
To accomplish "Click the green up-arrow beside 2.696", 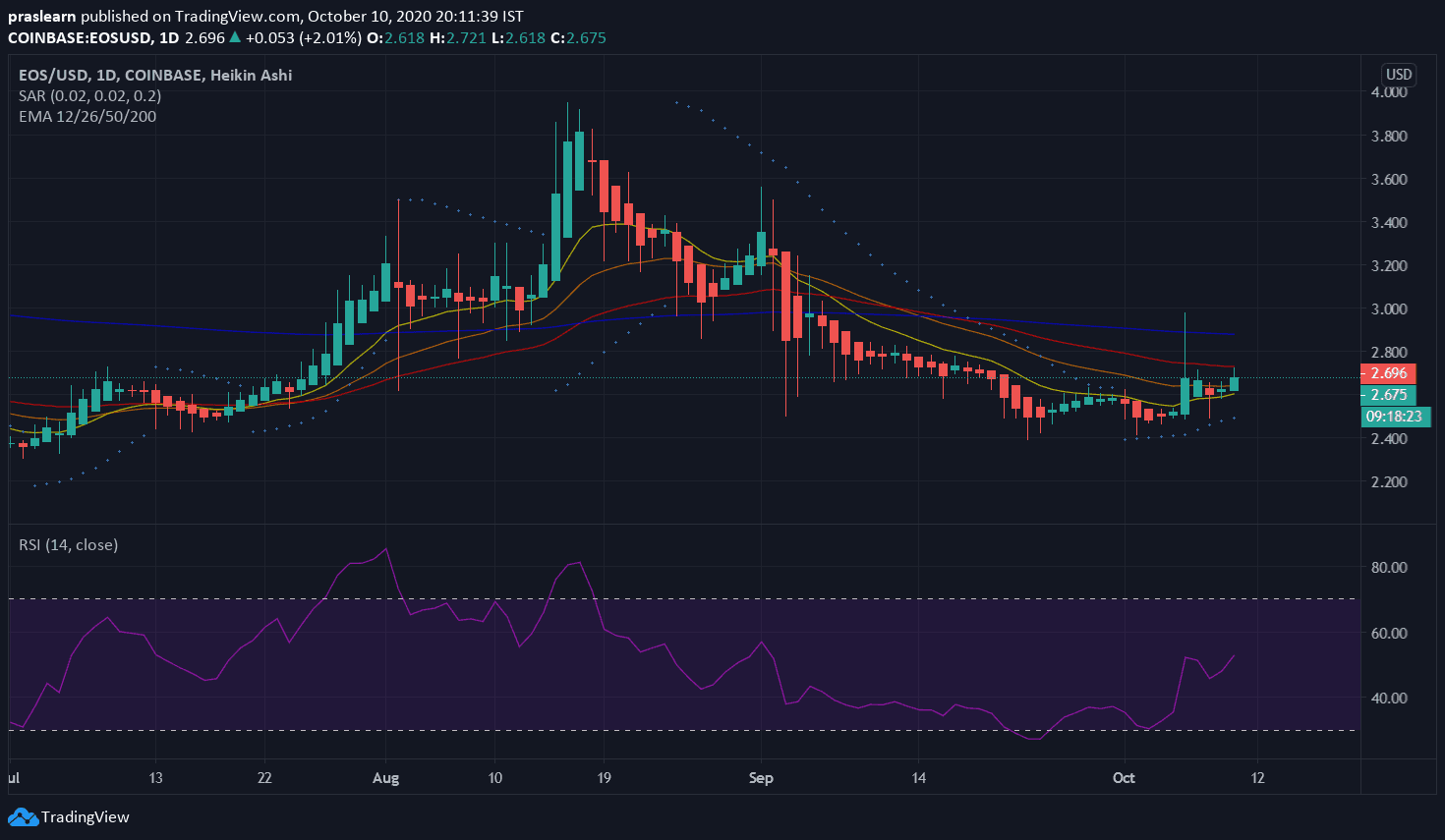I will 234,38.
